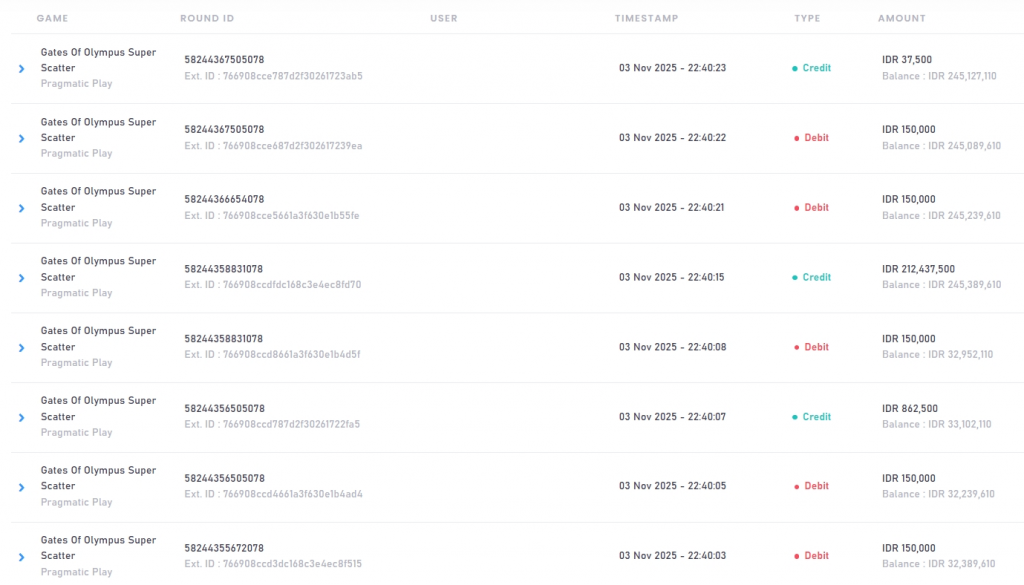Click the Credit status for IDR 212,437,500
Viewport: 1024px width, 585px height.
coord(816,277)
